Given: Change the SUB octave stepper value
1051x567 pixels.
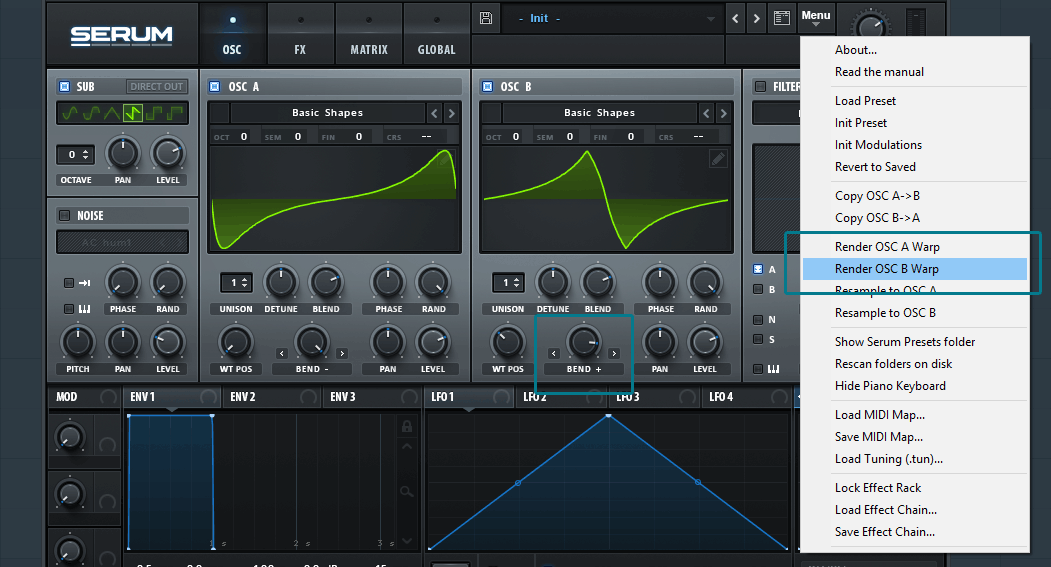Looking at the screenshot, I should pyautogui.click(x=75, y=155).
